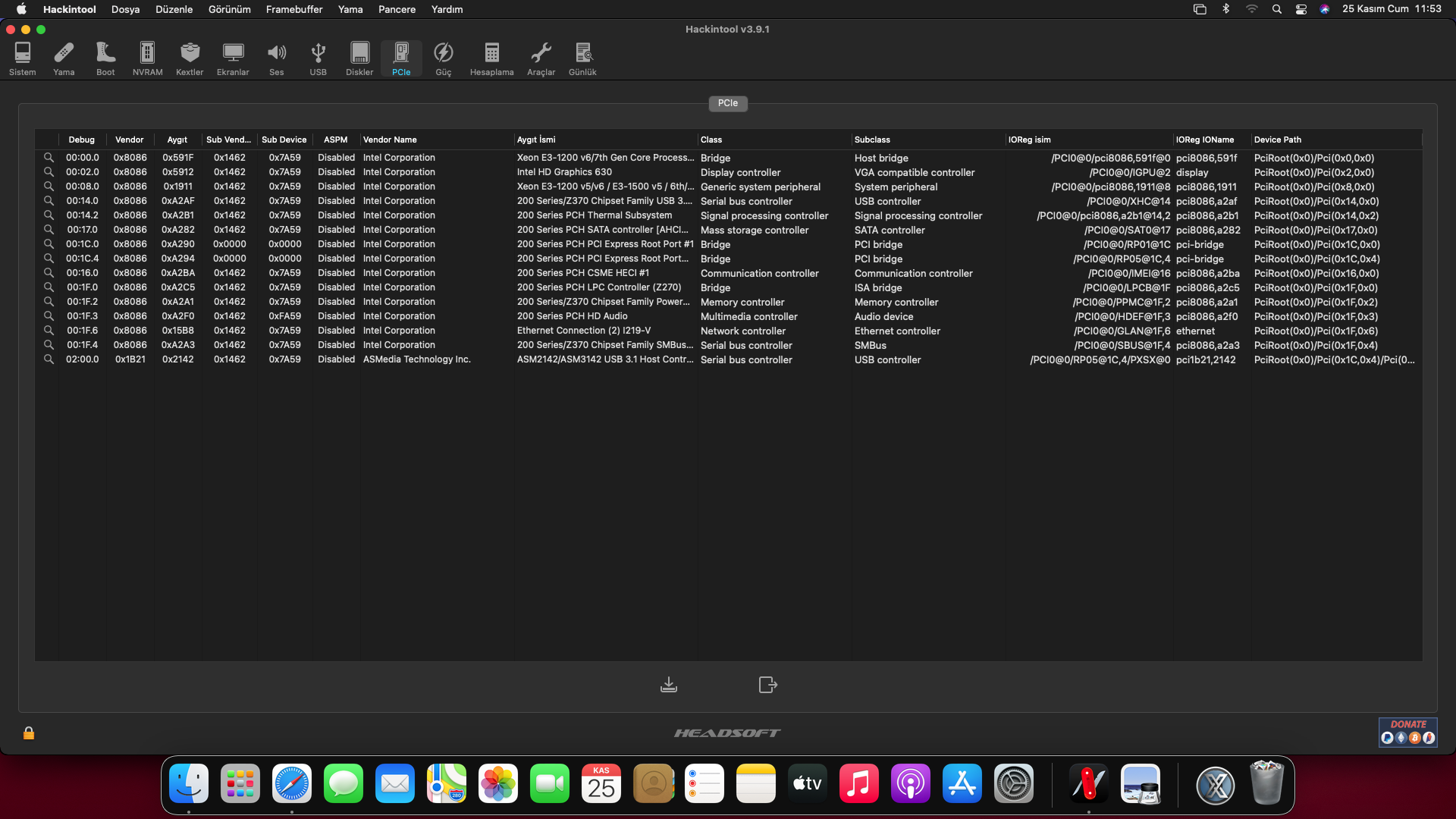Open the Pancere menu
Image resolution: width=1456 pixels, height=819 pixels.
click(x=397, y=9)
